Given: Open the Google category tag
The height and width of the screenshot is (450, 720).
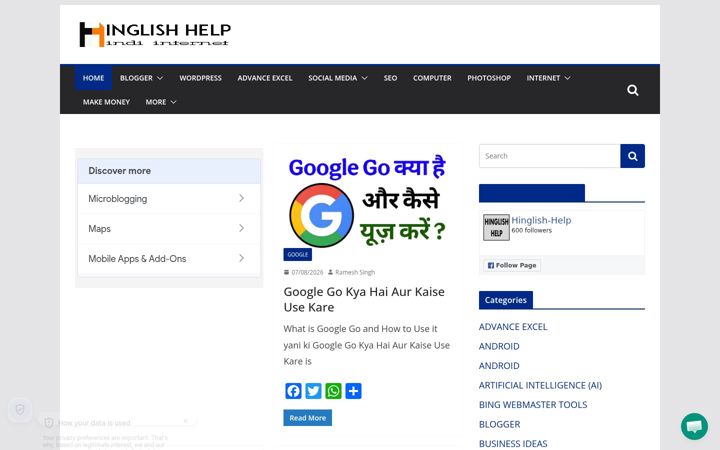Looking at the screenshot, I should pos(298,254).
